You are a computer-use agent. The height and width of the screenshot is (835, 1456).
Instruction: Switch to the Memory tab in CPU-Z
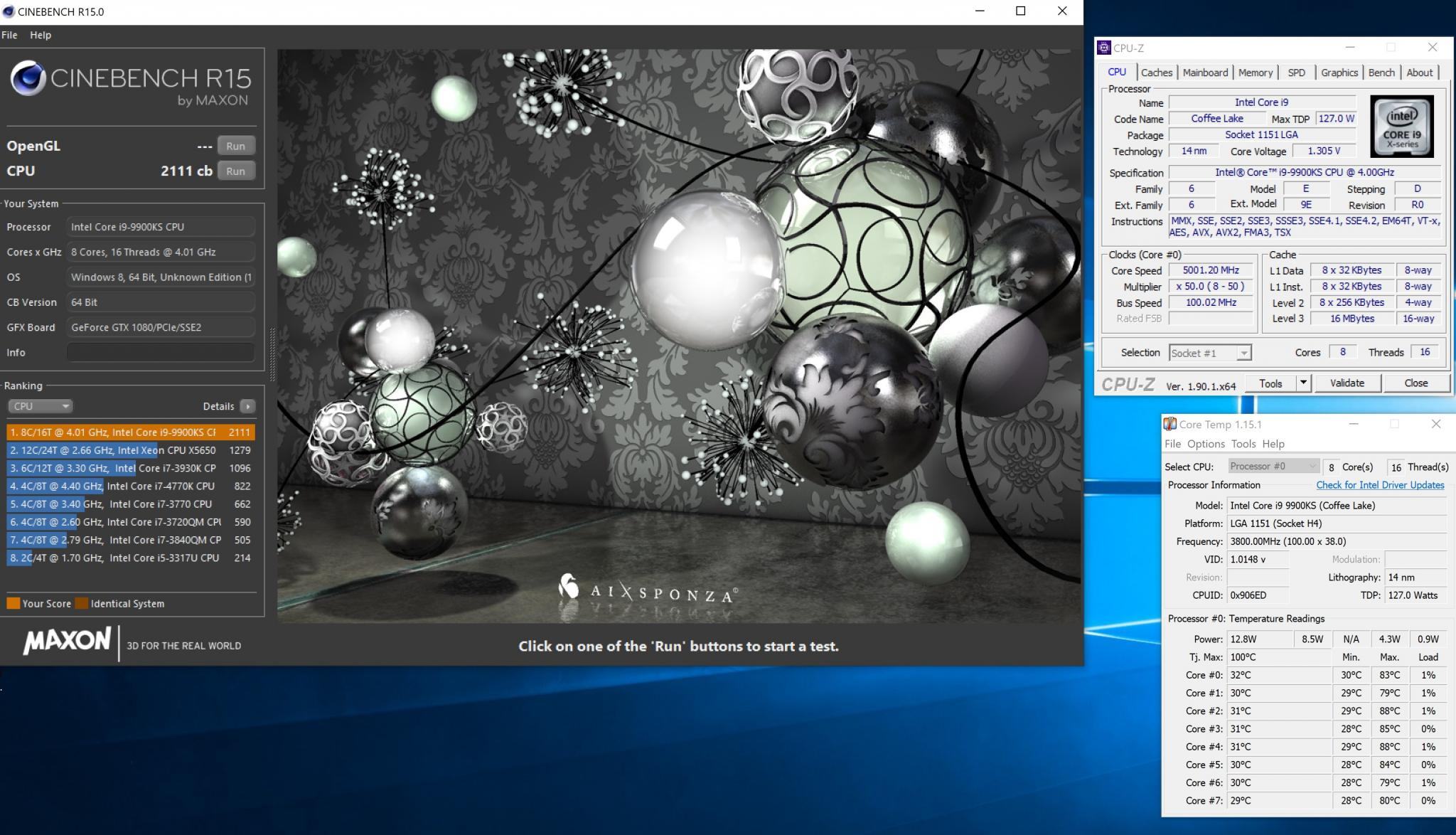click(x=1255, y=73)
